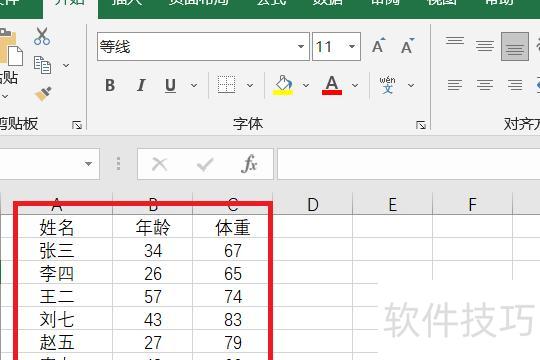Viewport: 540px width, 360px height.
Task: Select cell containing 刘七
Action: pyautogui.click(x=57, y=319)
